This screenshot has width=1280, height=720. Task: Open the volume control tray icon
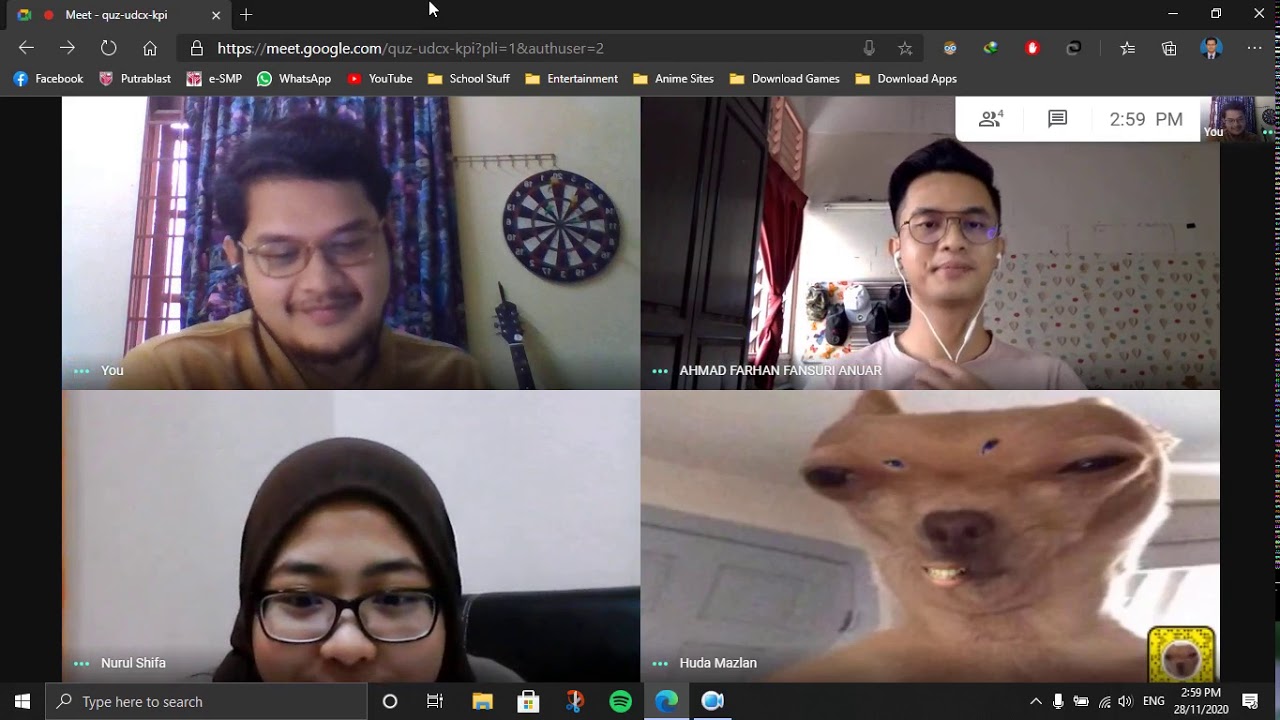(1126, 701)
